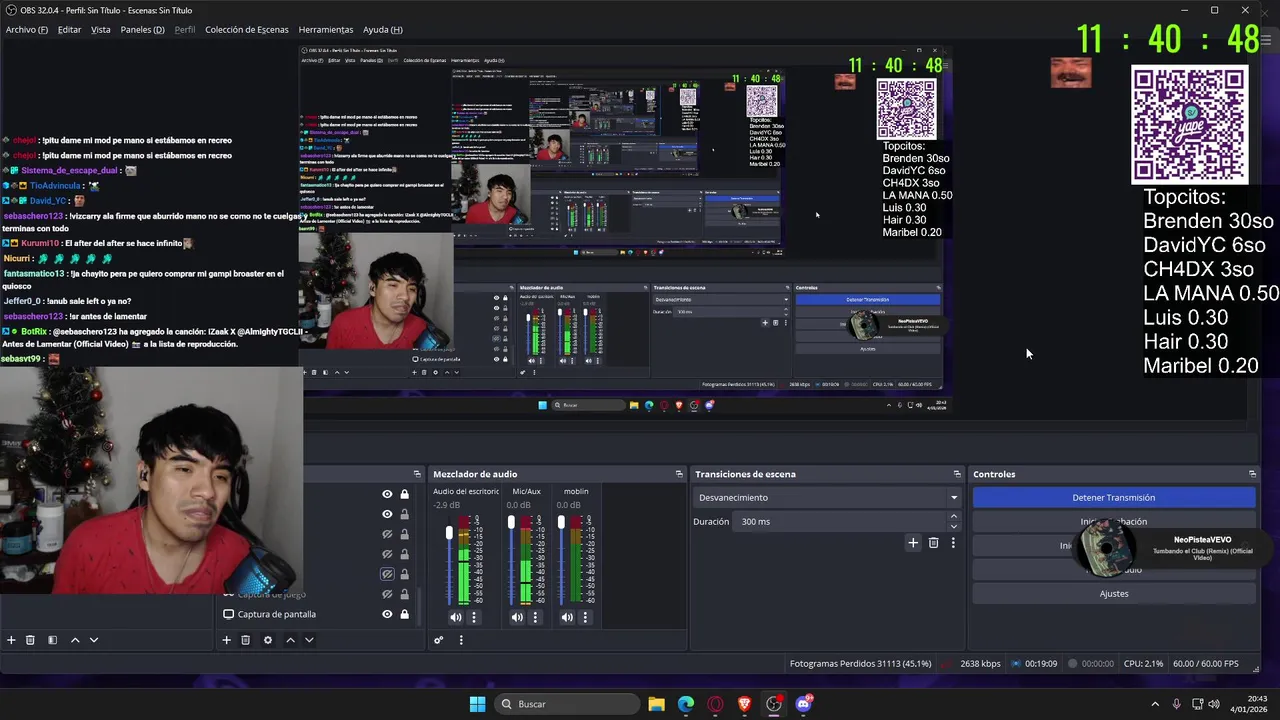The image size is (1280, 720).
Task: Click the Fotogramas Perdidos status text
Action: [860, 663]
